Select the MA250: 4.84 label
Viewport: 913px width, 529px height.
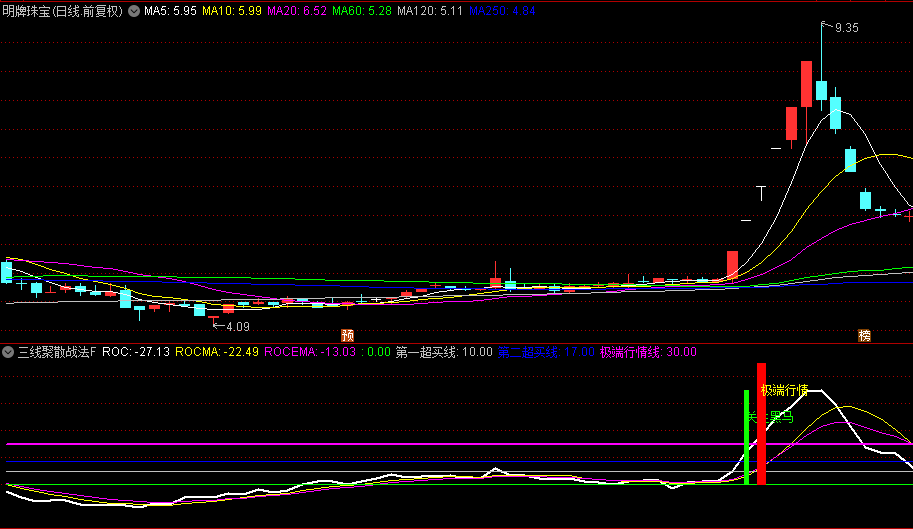coord(502,11)
